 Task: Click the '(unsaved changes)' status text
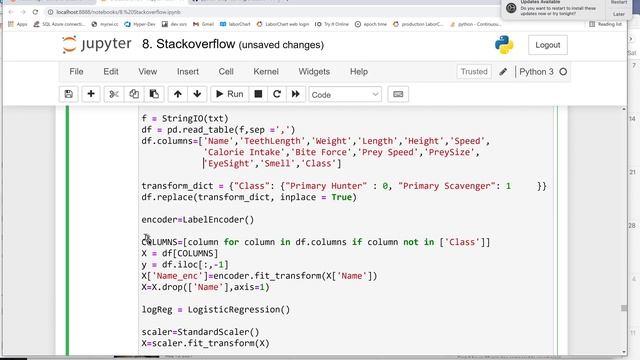tap(281, 45)
